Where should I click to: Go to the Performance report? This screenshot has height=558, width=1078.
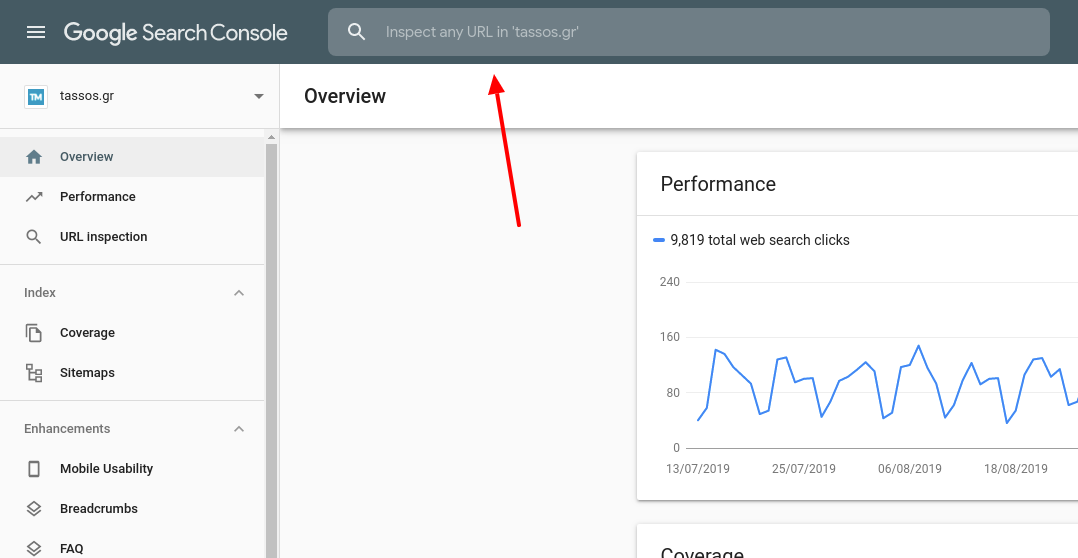coord(98,197)
